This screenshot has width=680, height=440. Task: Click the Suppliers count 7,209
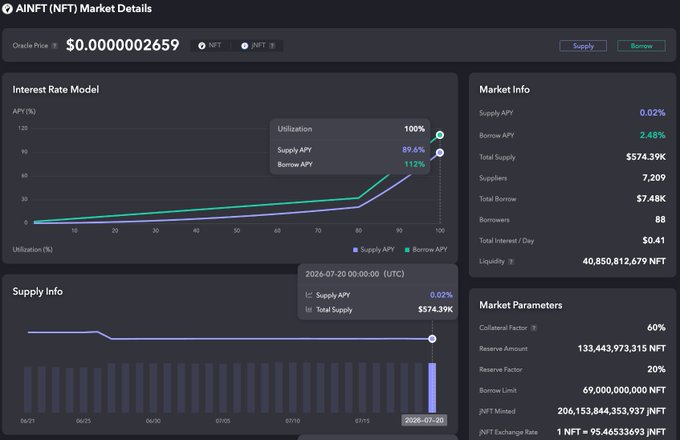[654, 178]
